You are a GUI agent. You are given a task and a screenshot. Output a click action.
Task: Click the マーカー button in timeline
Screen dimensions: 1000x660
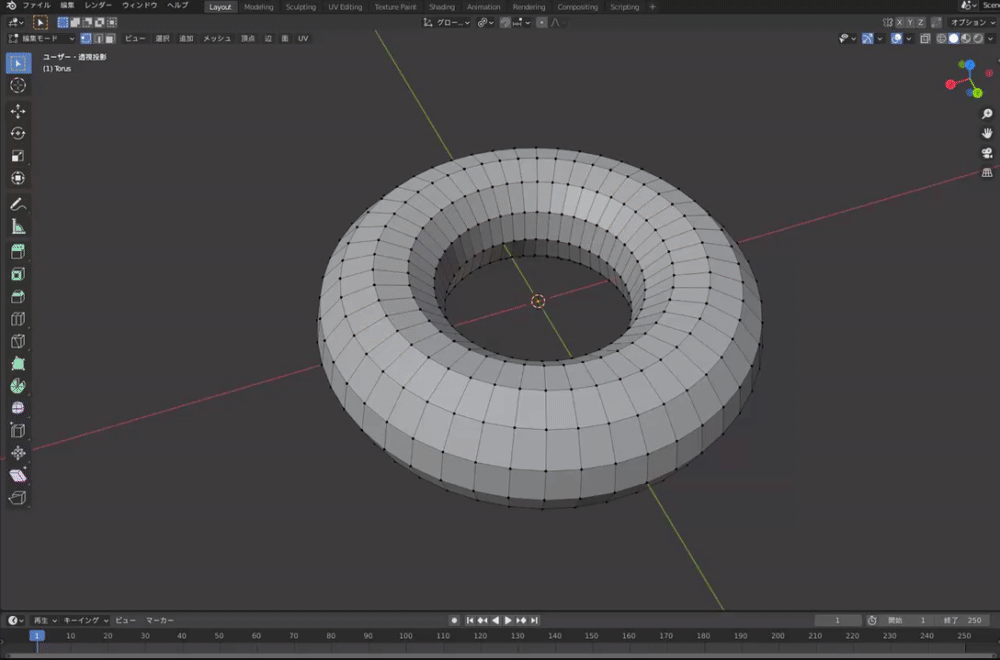pyautogui.click(x=160, y=620)
